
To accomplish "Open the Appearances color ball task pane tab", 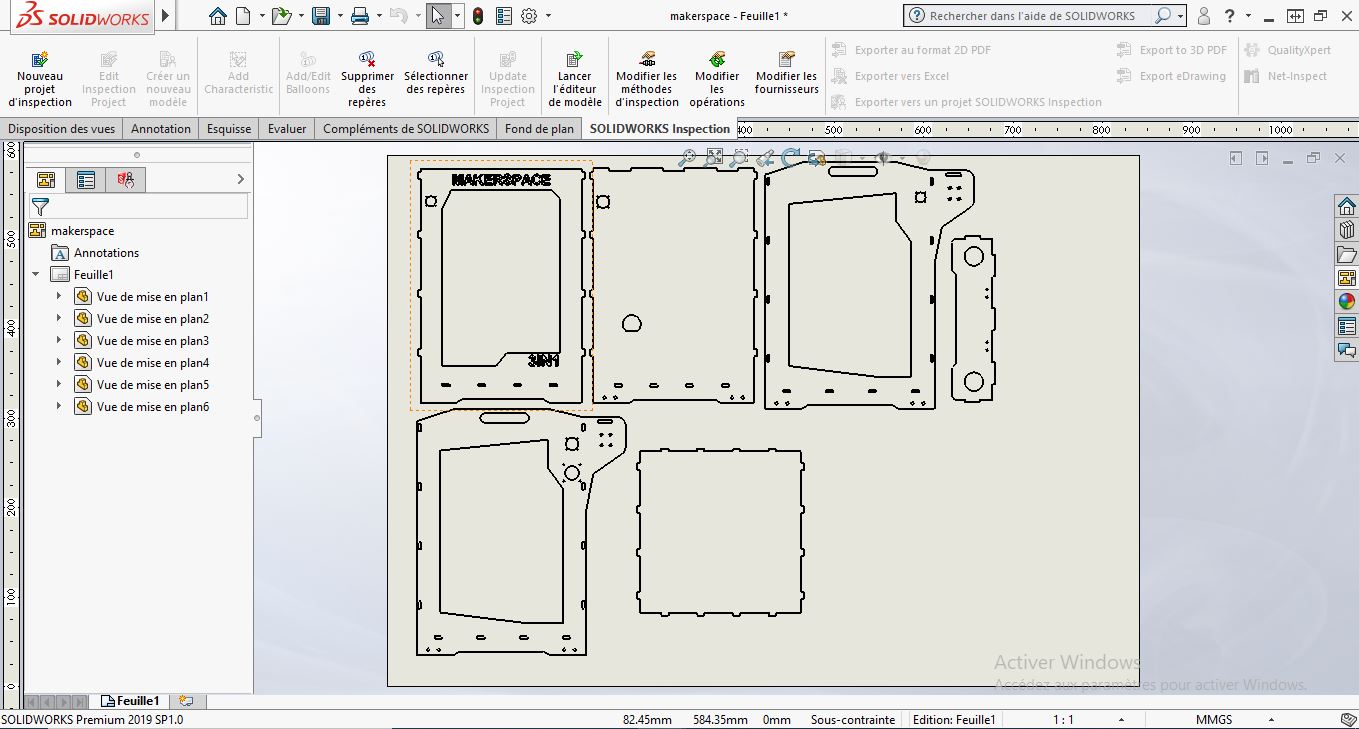I will point(1347,302).
